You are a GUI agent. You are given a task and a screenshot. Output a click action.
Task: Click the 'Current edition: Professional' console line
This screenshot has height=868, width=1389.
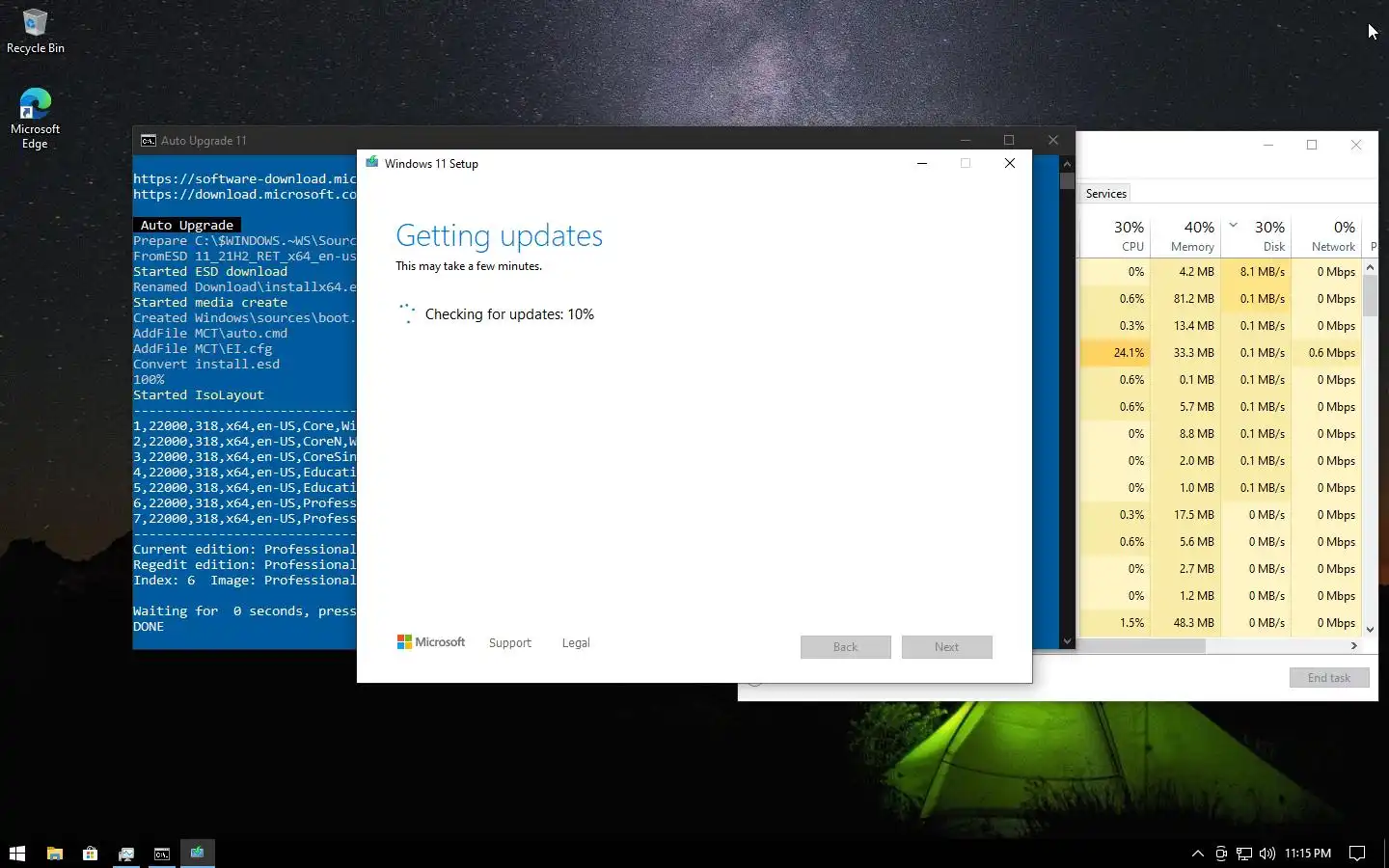245,550
